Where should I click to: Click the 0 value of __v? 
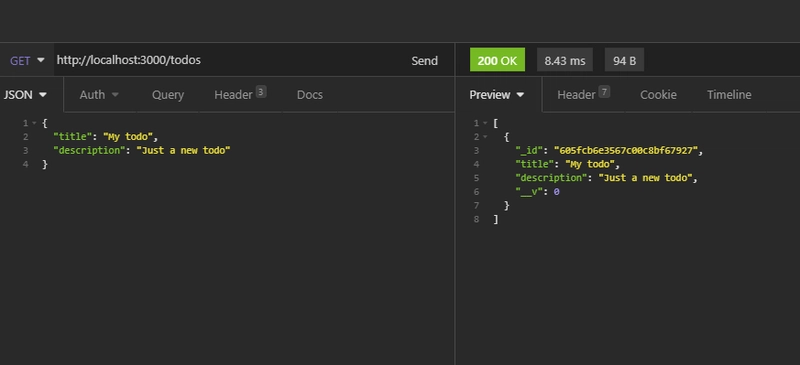(x=557, y=191)
